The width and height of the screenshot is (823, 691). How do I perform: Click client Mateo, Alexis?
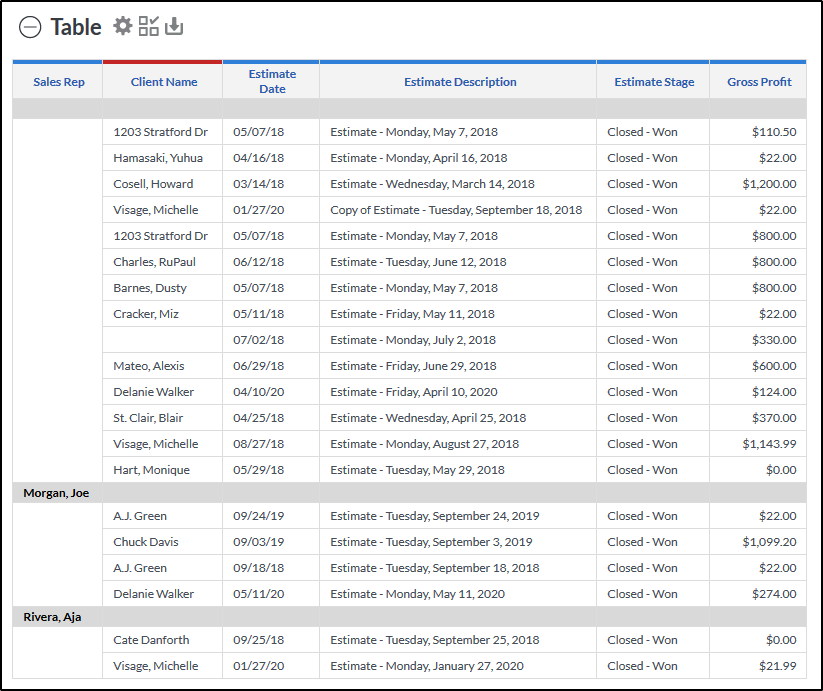pos(149,366)
